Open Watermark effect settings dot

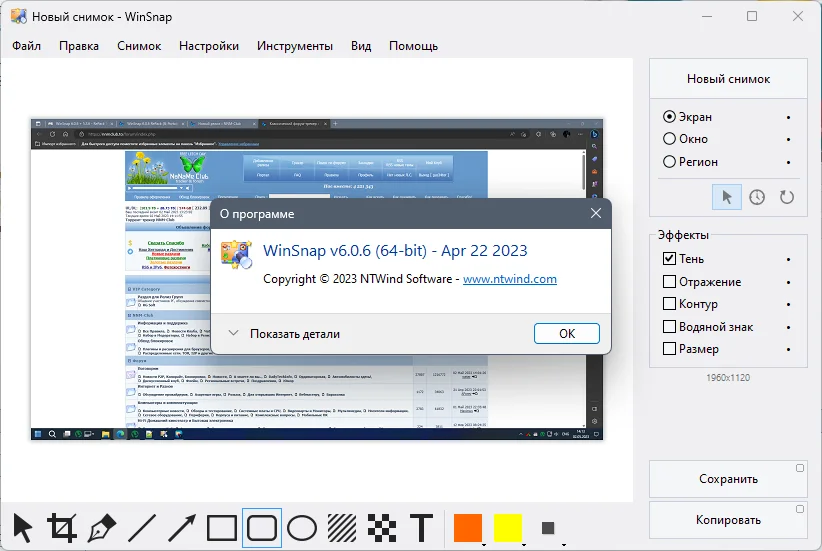788,328
